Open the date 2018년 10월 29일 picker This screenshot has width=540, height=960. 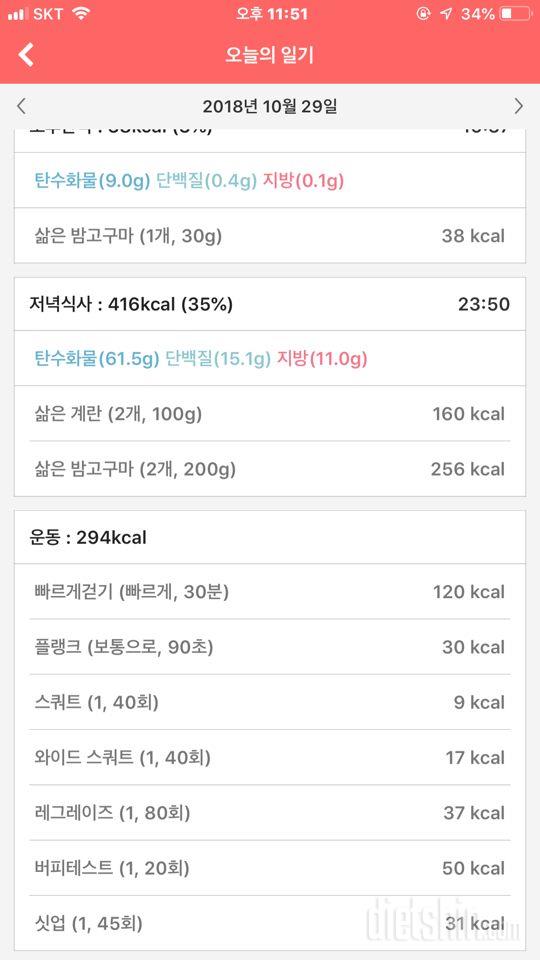tap(270, 107)
